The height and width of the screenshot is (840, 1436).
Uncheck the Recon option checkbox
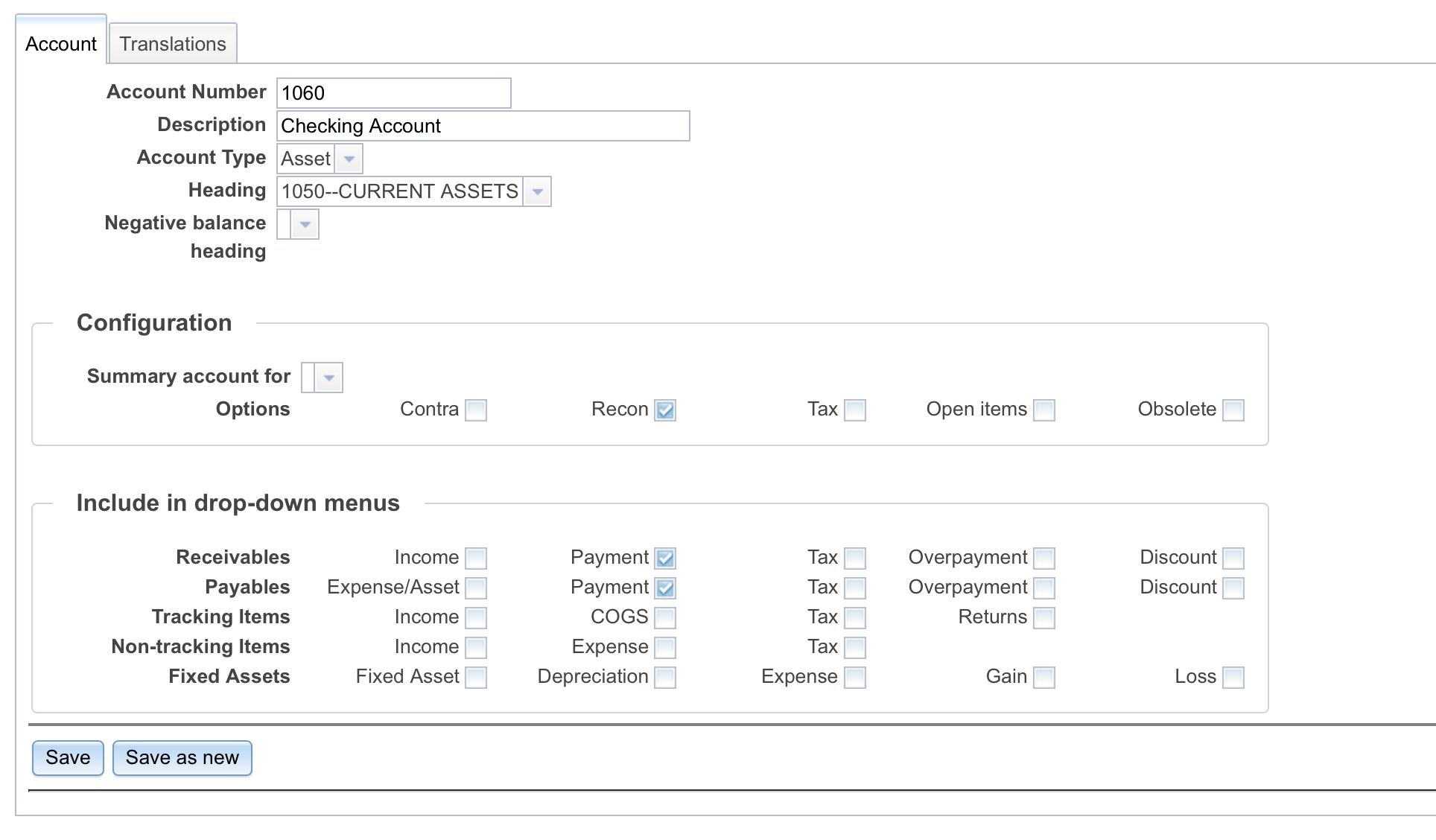pyautogui.click(x=665, y=410)
